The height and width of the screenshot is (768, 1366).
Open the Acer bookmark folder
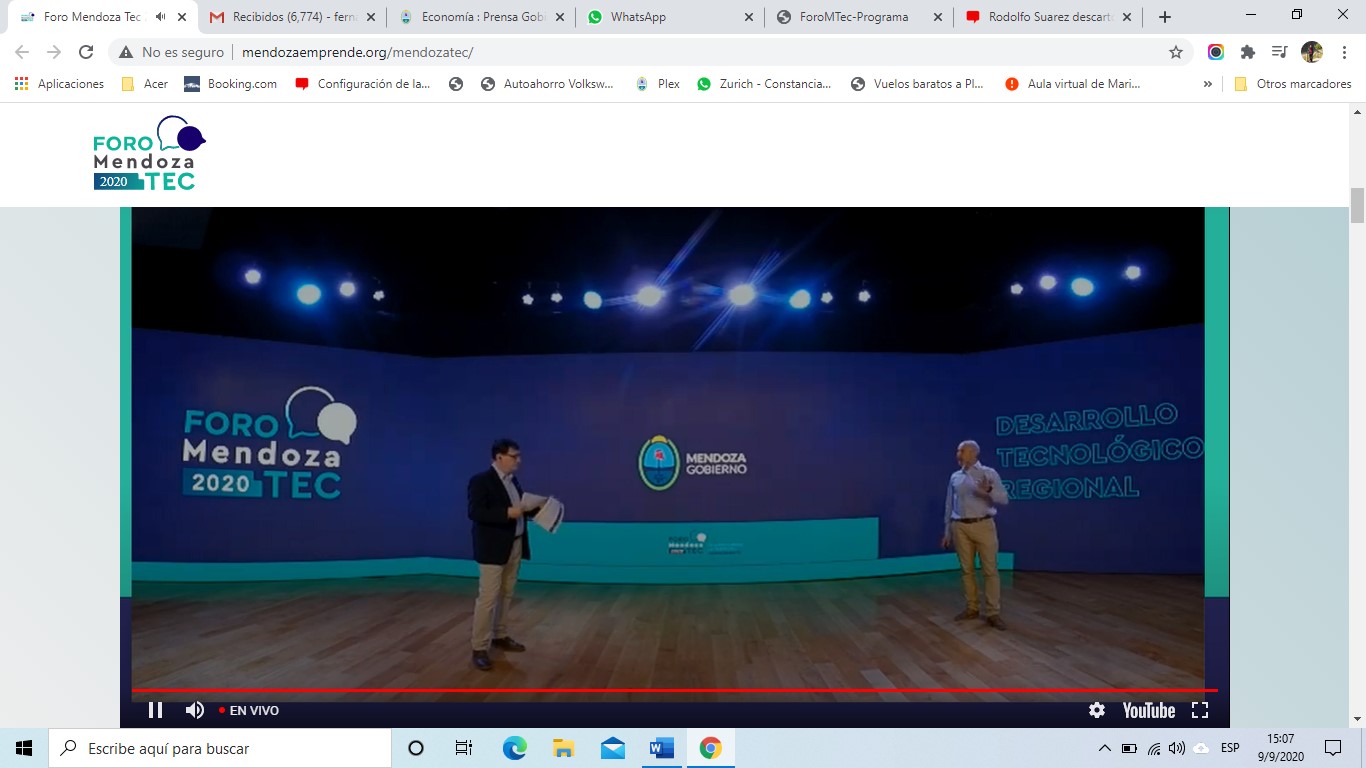pos(145,84)
